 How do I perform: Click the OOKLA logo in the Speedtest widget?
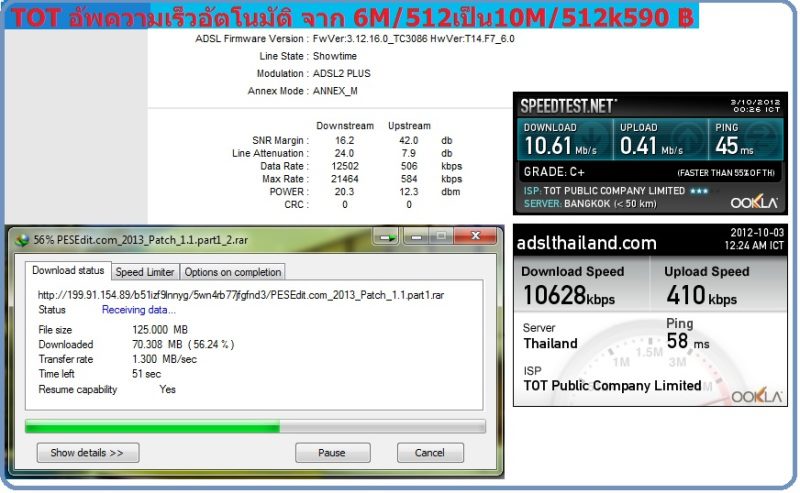754,202
